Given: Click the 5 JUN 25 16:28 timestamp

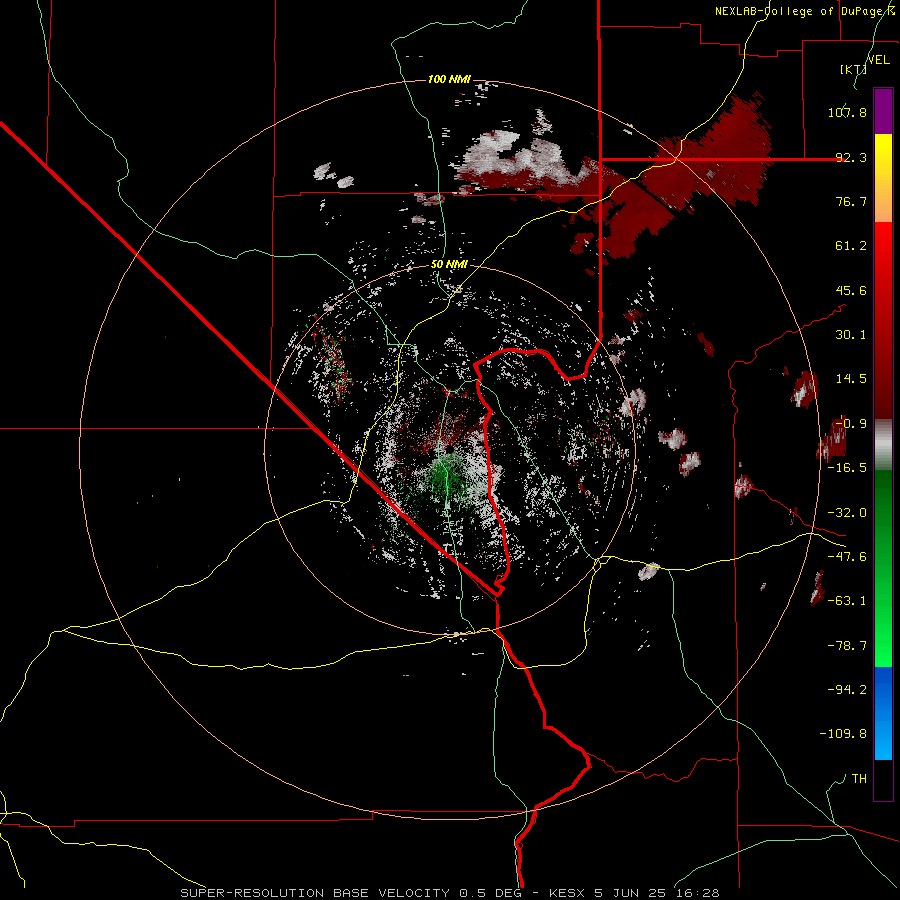Looking at the screenshot, I should 657,893.
